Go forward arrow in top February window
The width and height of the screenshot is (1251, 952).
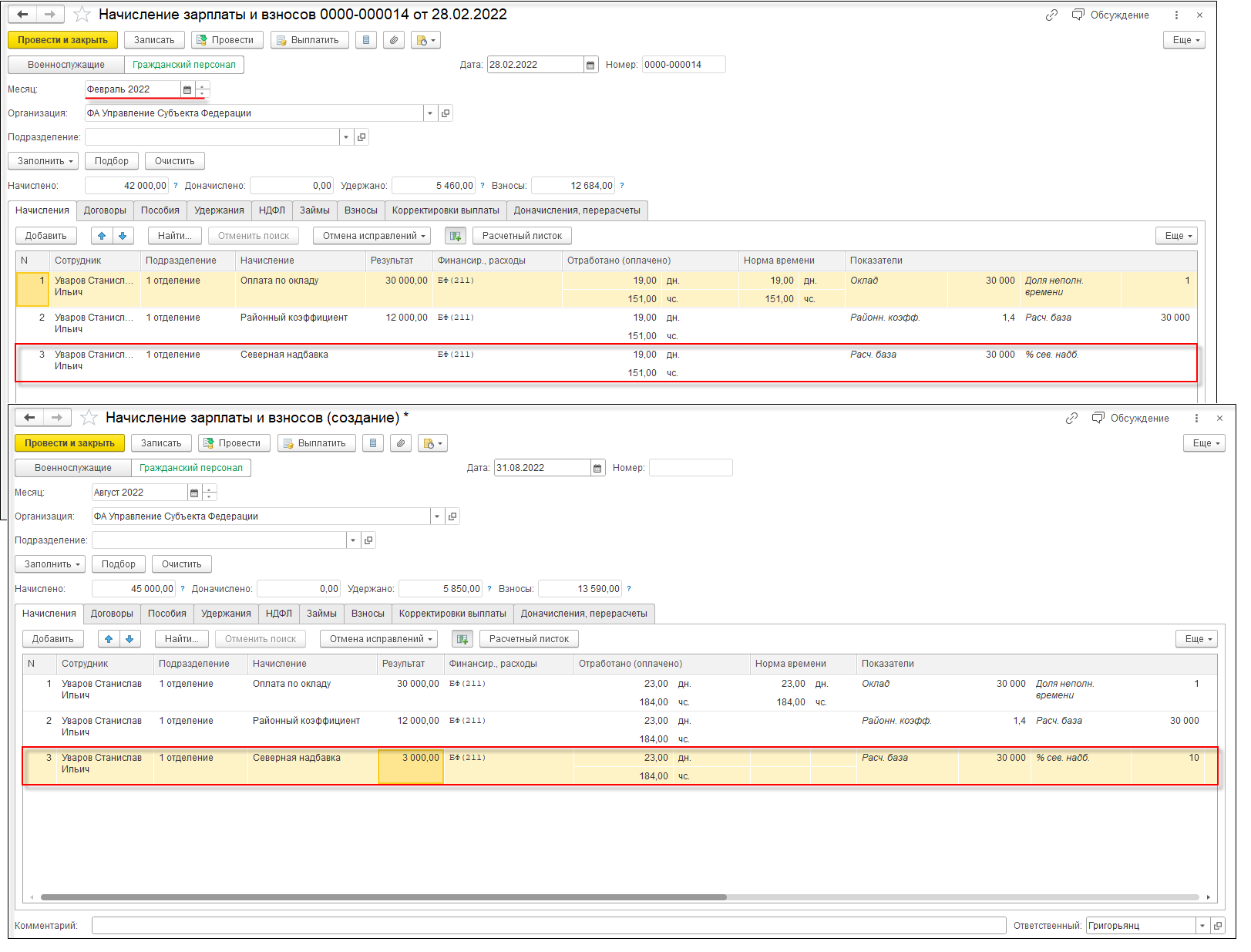pyautogui.click(x=50, y=15)
